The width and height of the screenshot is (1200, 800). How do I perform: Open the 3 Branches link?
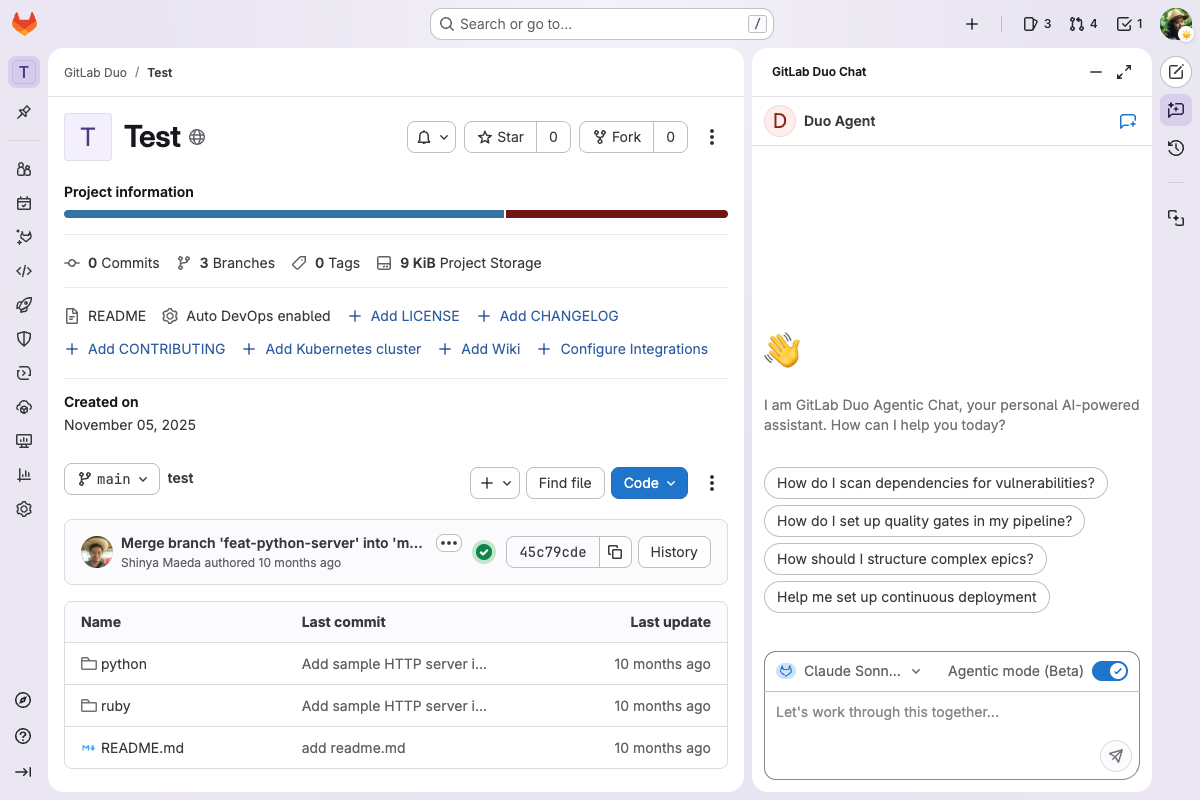226,263
